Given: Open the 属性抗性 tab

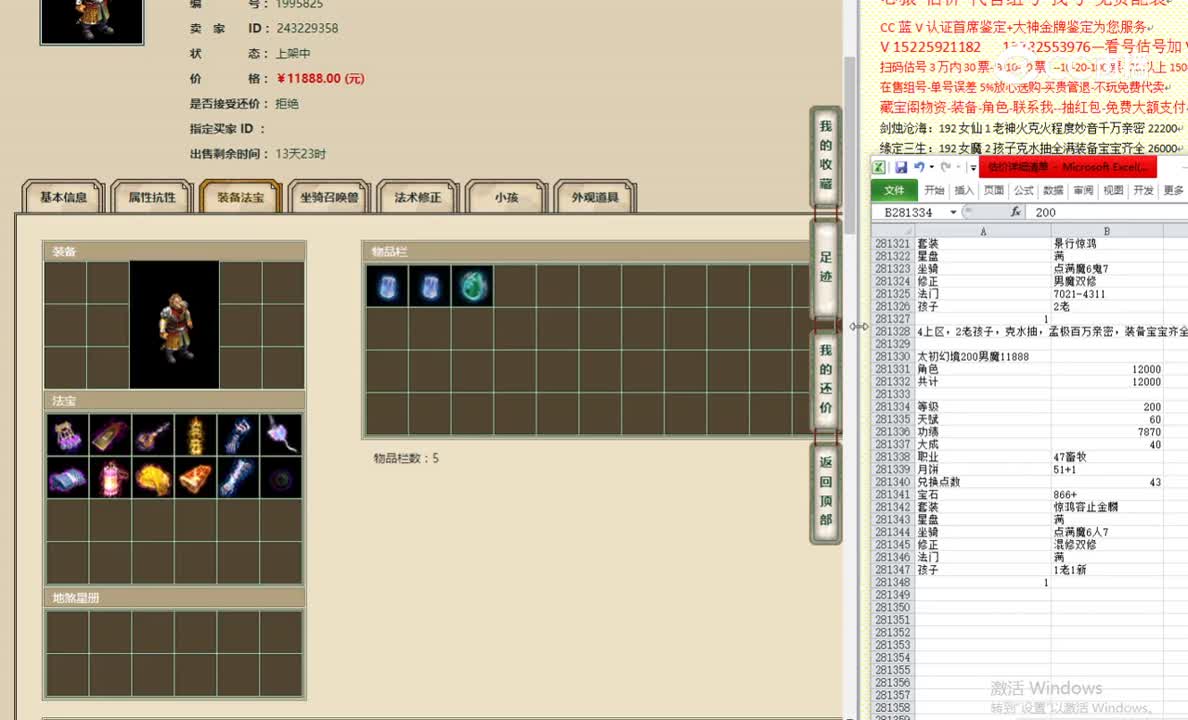Looking at the screenshot, I should coord(152,197).
